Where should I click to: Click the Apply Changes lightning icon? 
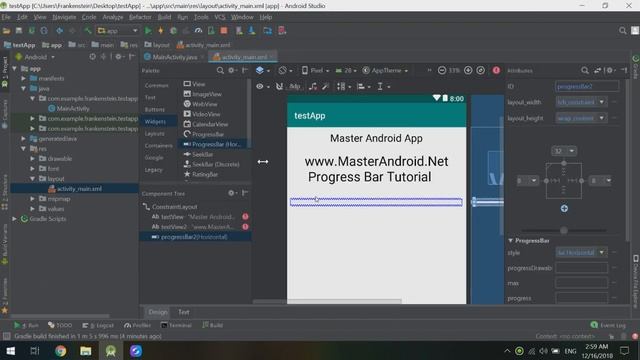pos(160,31)
